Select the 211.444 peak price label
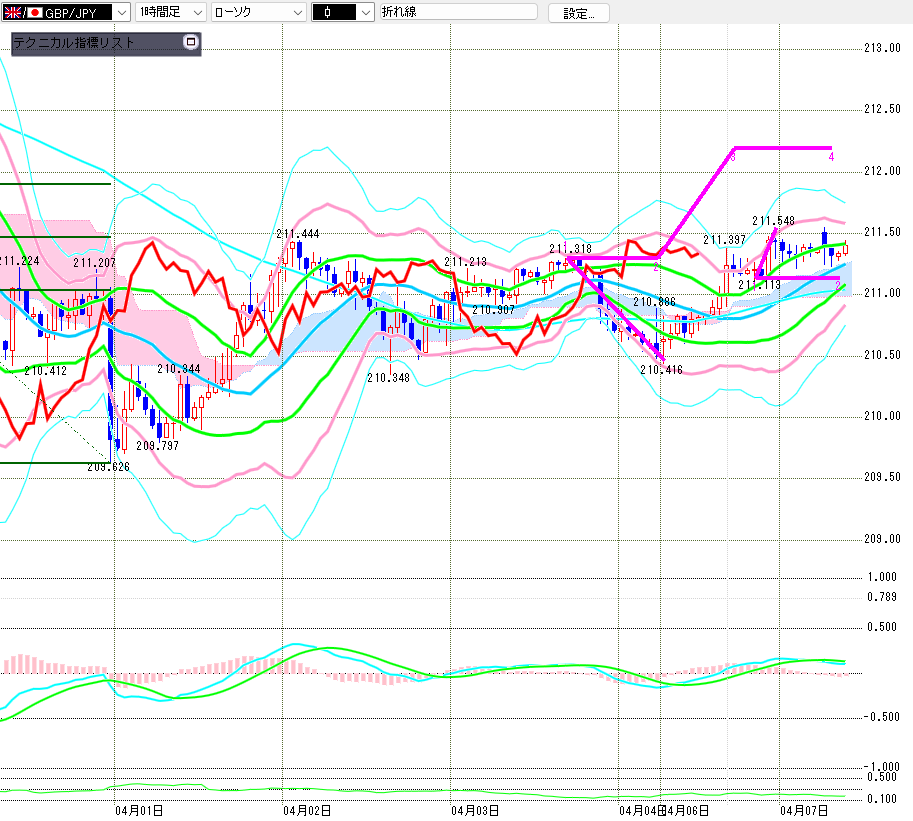 coord(298,234)
